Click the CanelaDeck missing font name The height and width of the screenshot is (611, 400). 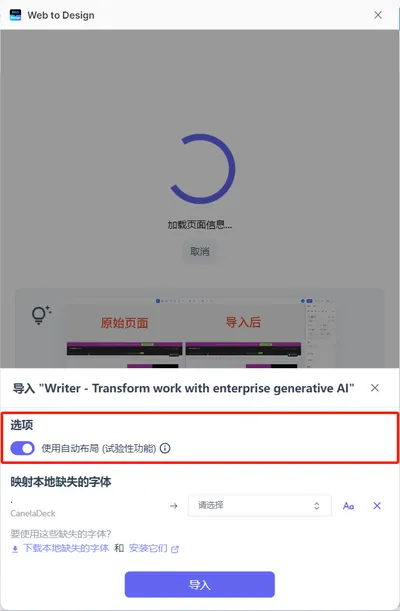pos(33,514)
